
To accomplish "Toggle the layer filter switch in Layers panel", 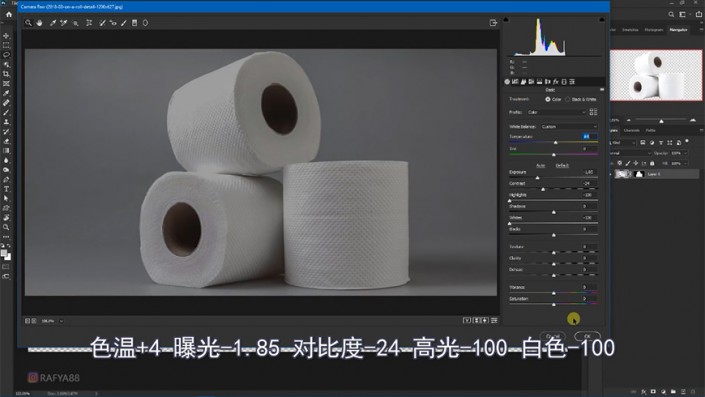I will click(x=687, y=142).
